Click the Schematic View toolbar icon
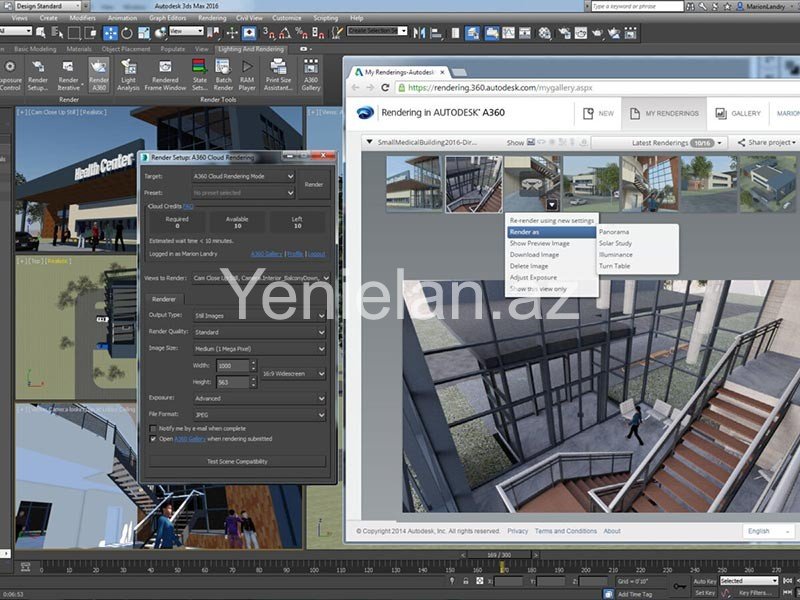The width and height of the screenshot is (800, 600). click(525, 33)
